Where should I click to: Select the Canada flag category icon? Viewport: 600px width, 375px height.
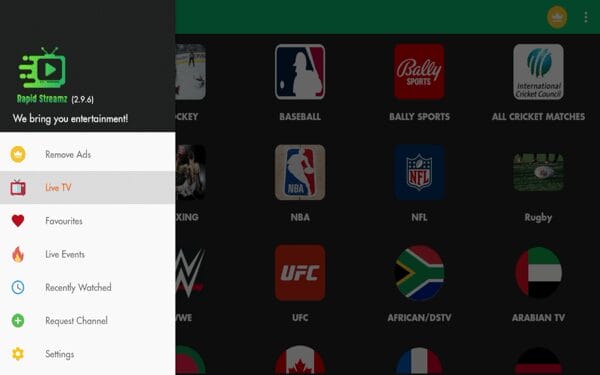click(x=300, y=360)
